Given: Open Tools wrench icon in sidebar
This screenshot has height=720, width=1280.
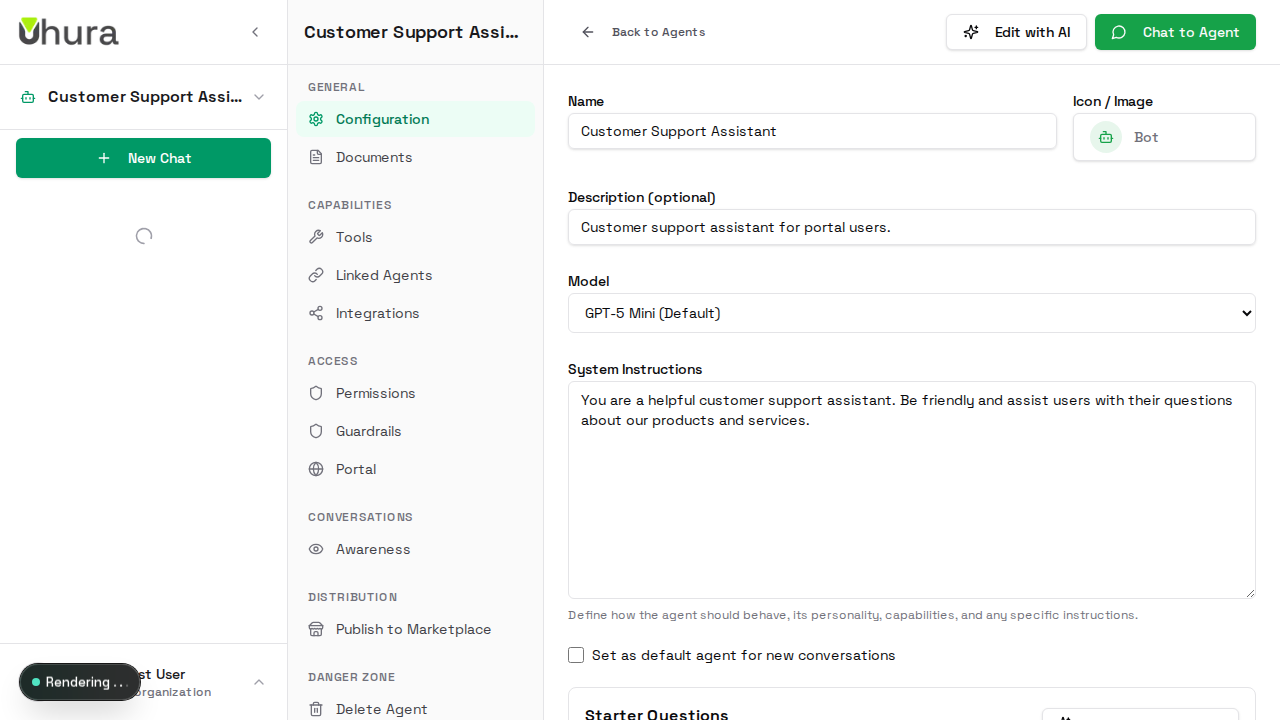Looking at the screenshot, I should pyautogui.click(x=316, y=237).
